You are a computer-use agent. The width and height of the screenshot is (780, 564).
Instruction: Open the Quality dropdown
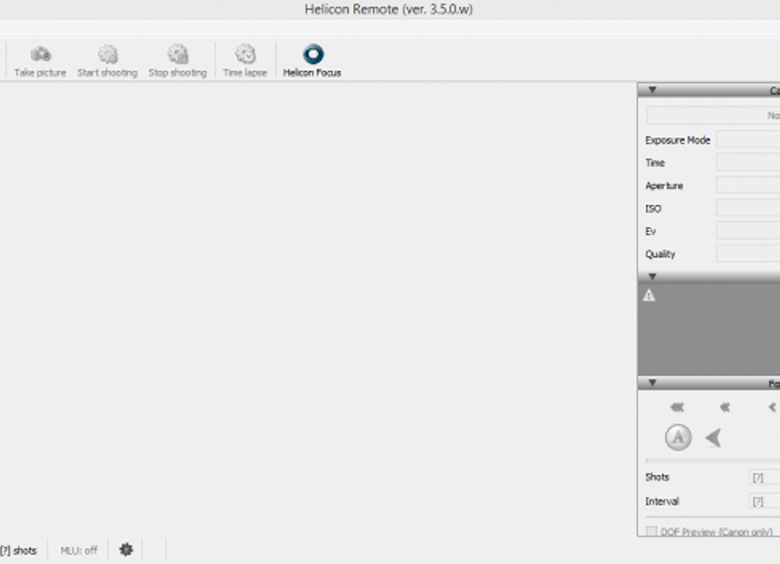pyautogui.click(x=748, y=254)
